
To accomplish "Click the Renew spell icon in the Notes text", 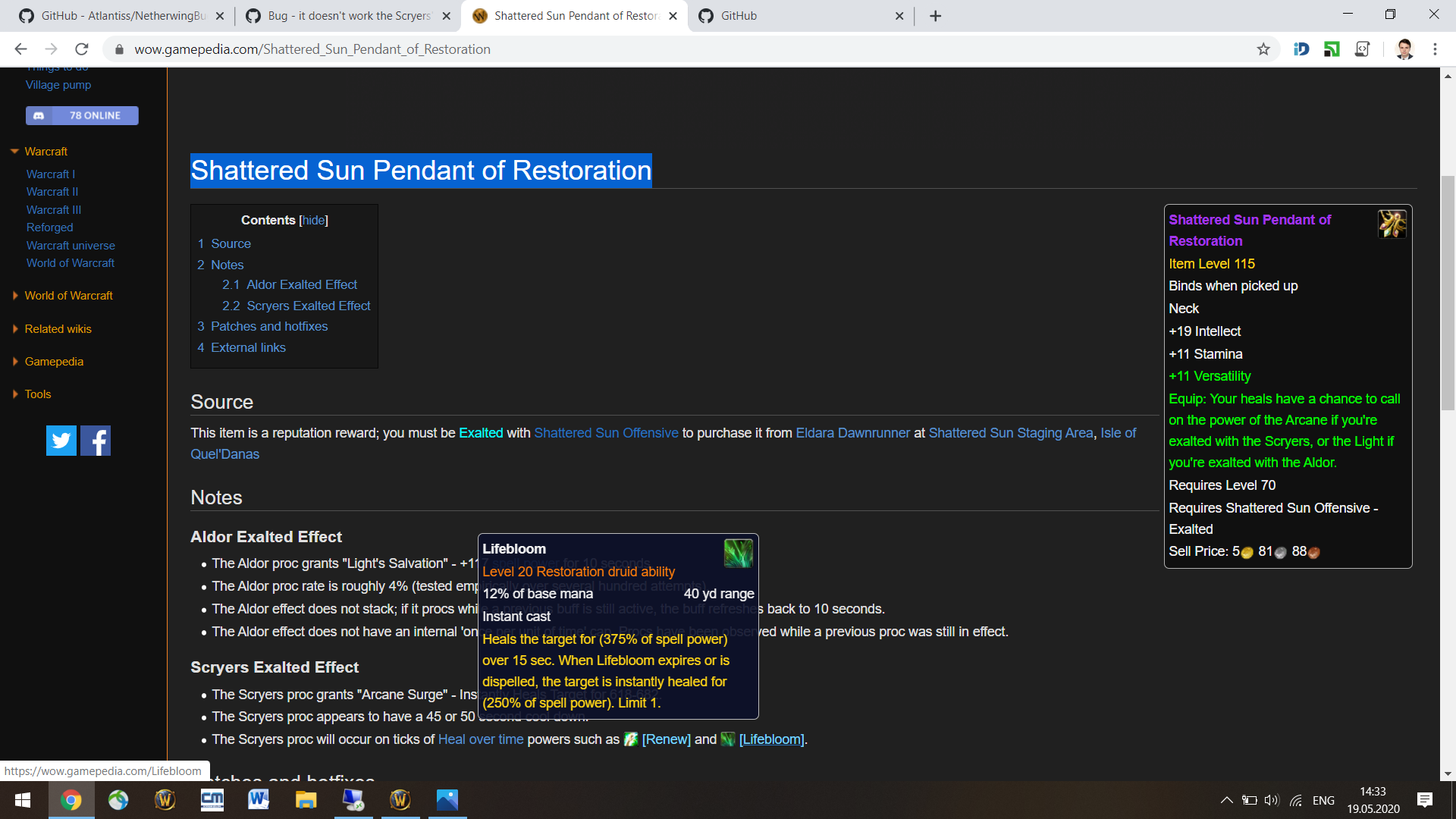I will [631, 739].
